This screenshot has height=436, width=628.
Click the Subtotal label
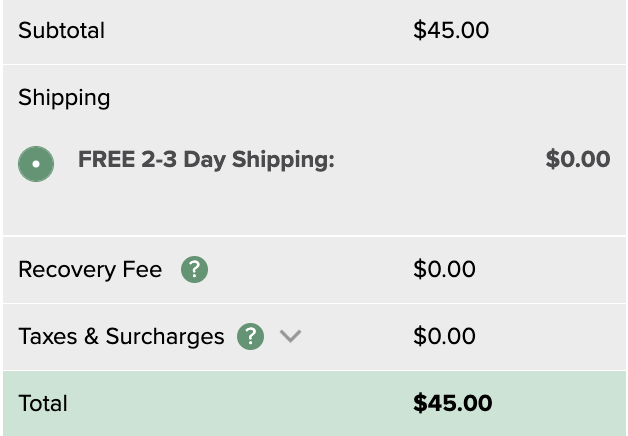point(61,30)
